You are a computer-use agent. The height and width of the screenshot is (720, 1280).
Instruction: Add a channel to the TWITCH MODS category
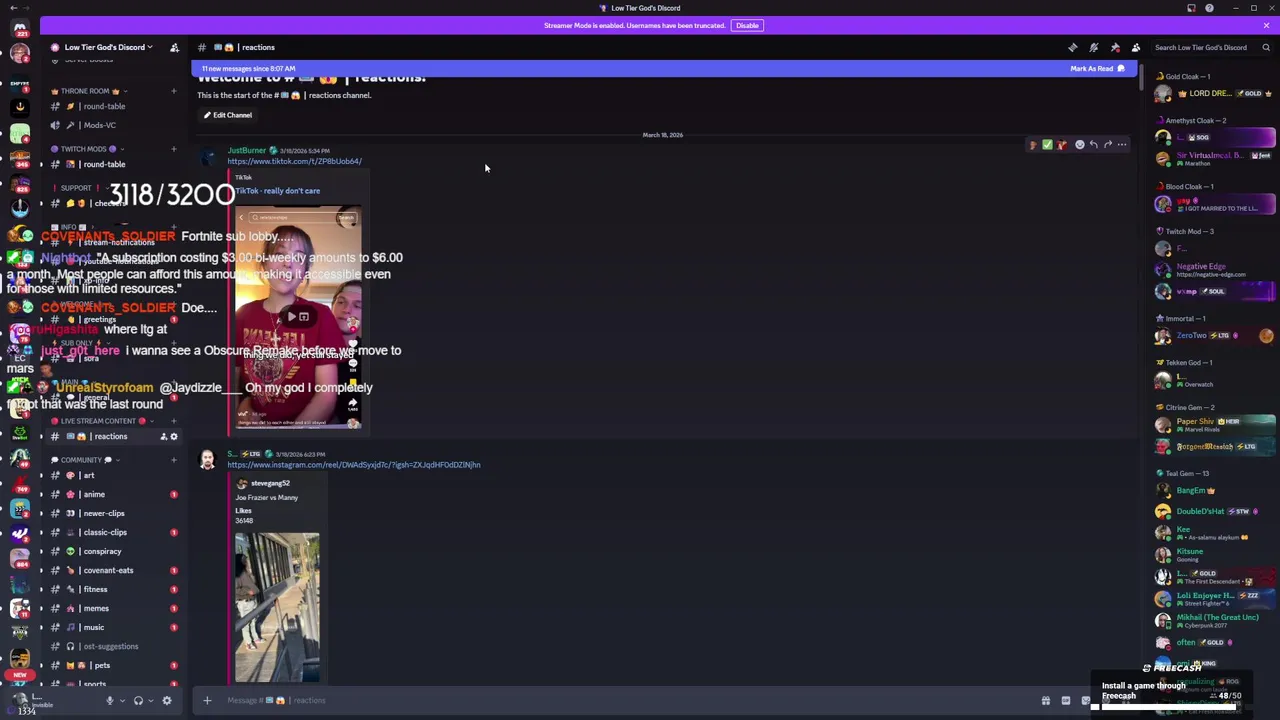point(173,149)
